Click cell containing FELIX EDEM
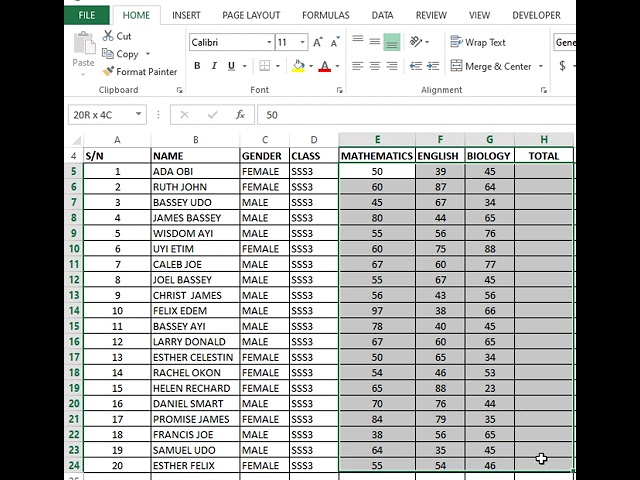The height and width of the screenshot is (480, 640). tap(195, 311)
